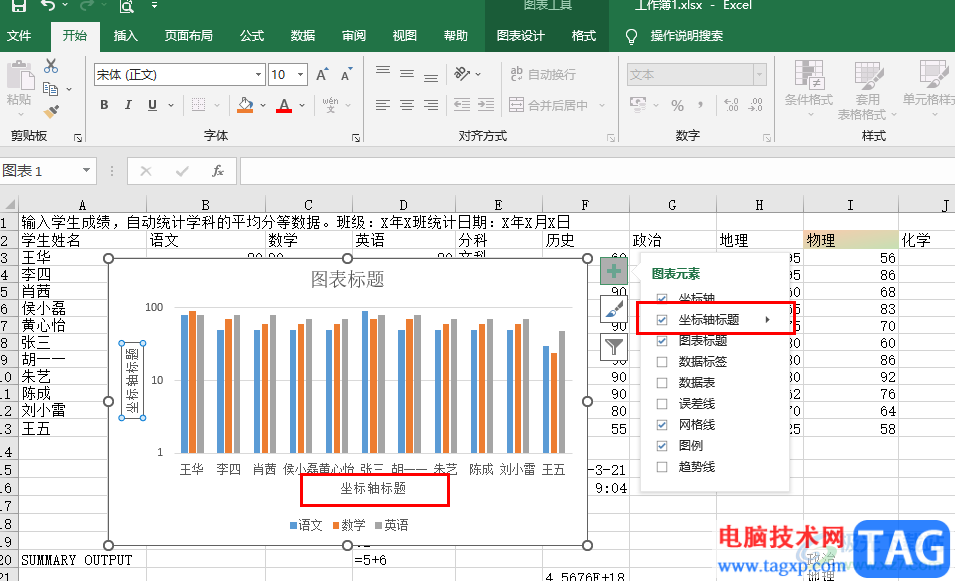Viewport: 955px width, 581px height.
Task: Apply bold formatting (B)
Action: coord(104,105)
